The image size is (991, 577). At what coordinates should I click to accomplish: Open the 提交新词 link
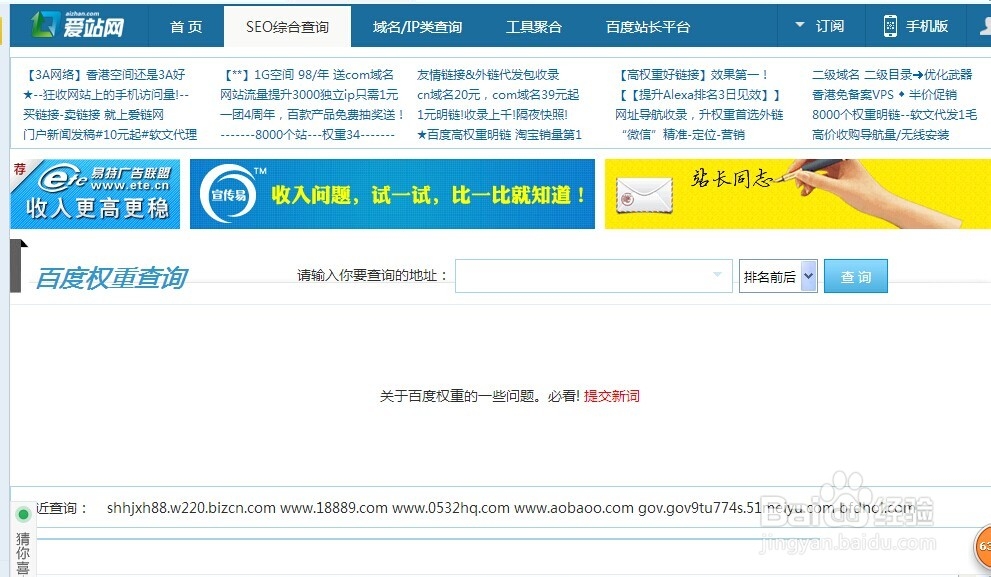pos(611,396)
